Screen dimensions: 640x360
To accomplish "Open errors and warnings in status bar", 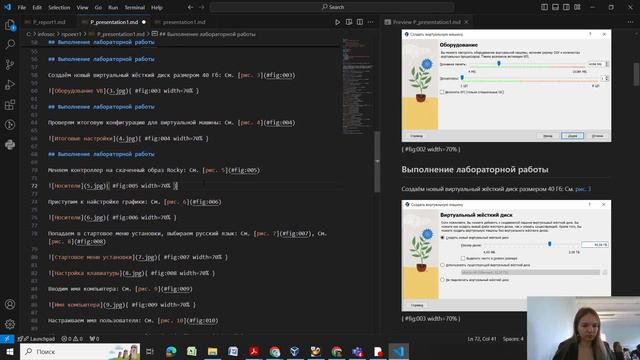I will point(72,339).
